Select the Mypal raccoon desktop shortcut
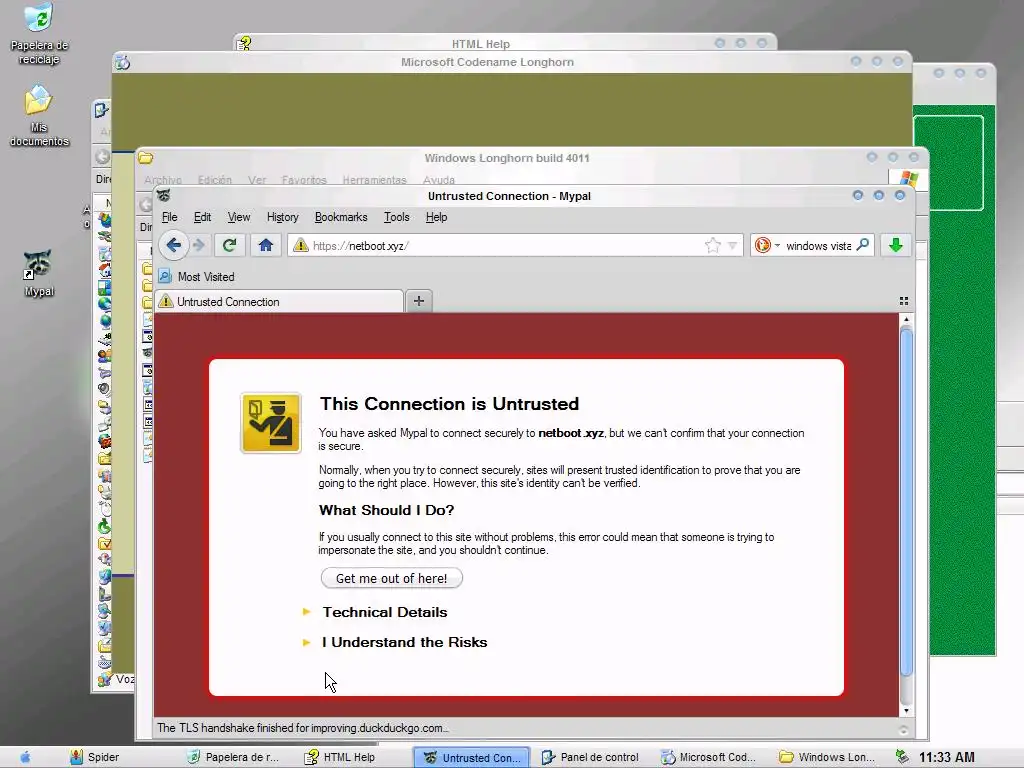This screenshot has height=768, width=1024. click(x=39, y=273)
